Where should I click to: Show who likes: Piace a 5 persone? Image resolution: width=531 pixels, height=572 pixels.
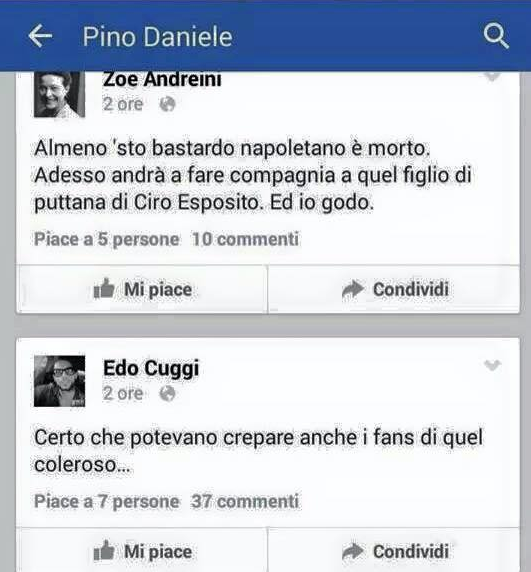tap(107, 240)
